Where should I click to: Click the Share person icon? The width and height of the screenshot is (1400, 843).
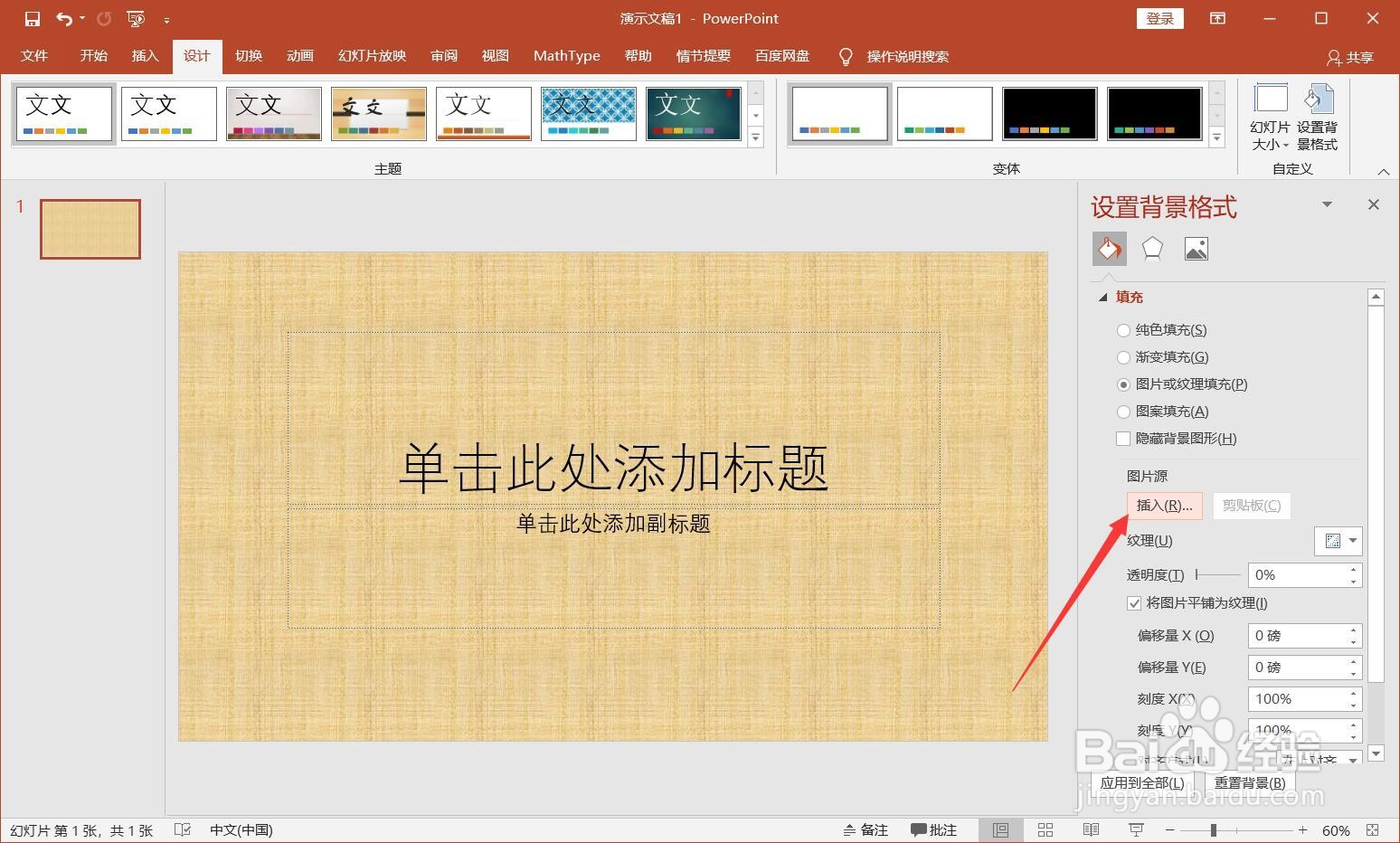pyautogui.click(x=1334, y=57)
